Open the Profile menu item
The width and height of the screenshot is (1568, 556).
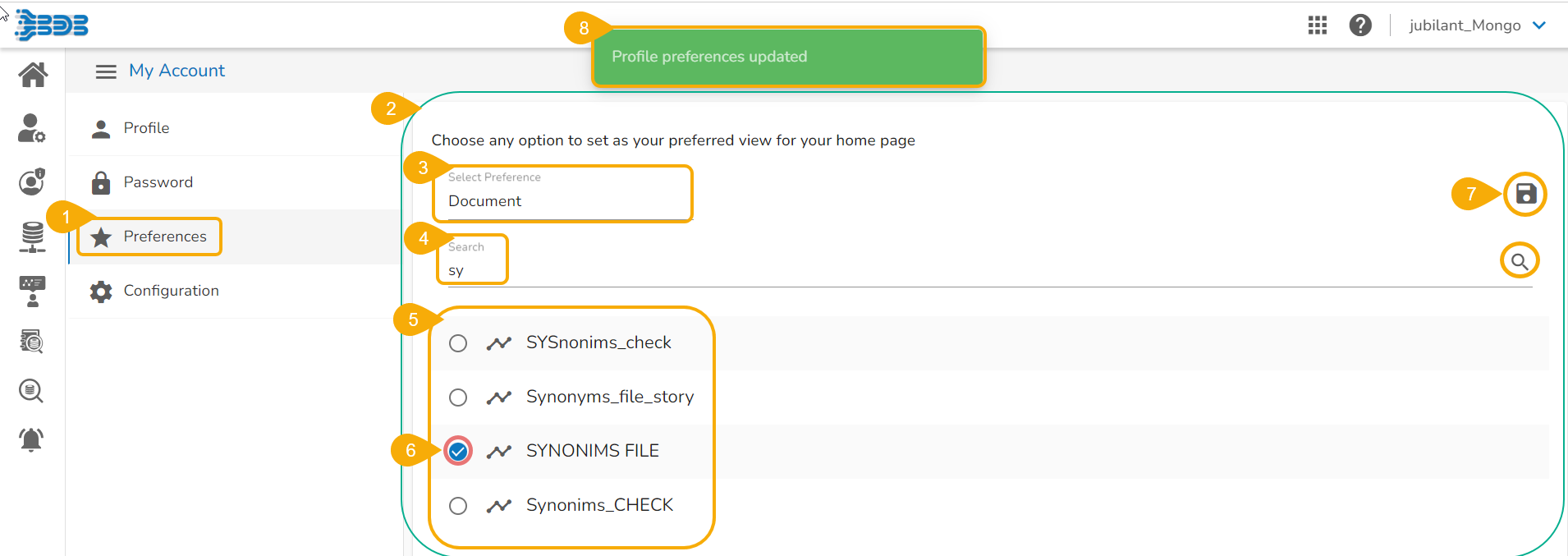point(146,128)
